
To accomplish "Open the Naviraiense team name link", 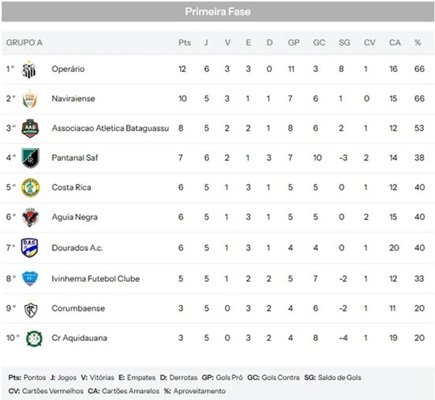I will (x=73, y=98).
